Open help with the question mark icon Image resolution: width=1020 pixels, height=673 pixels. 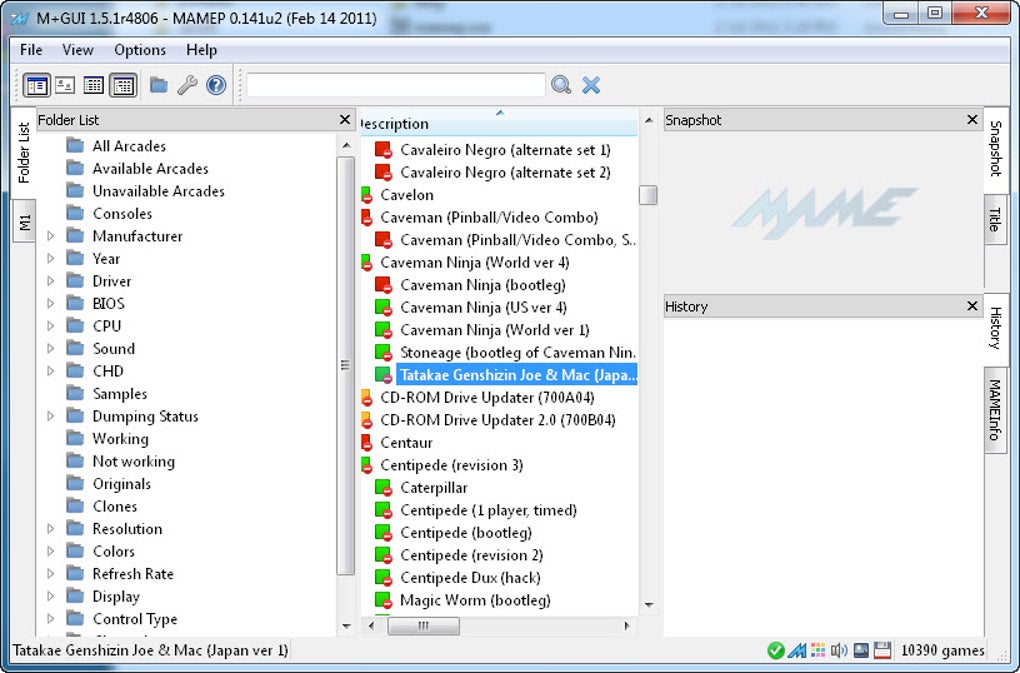(216, 85)
